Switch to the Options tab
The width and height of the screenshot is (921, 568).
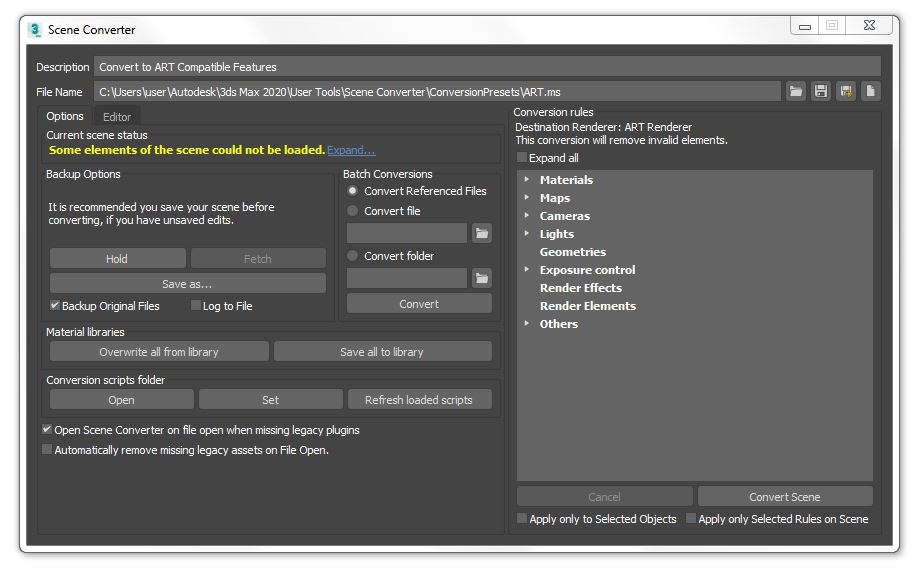65,116
